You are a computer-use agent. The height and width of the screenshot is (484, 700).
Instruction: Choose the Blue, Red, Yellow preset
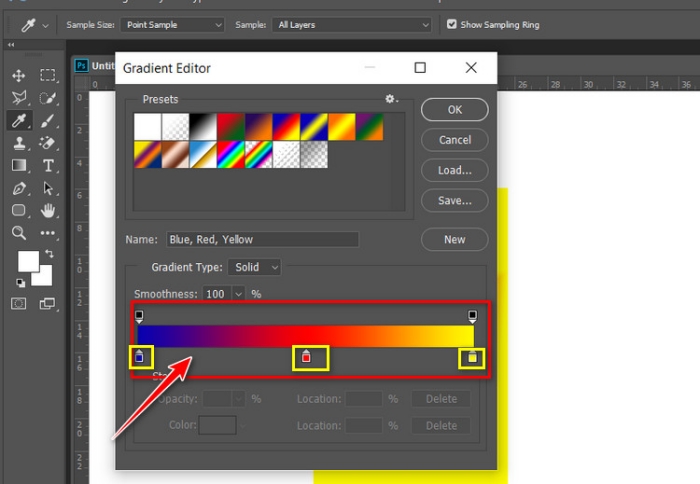coord(286,127)
